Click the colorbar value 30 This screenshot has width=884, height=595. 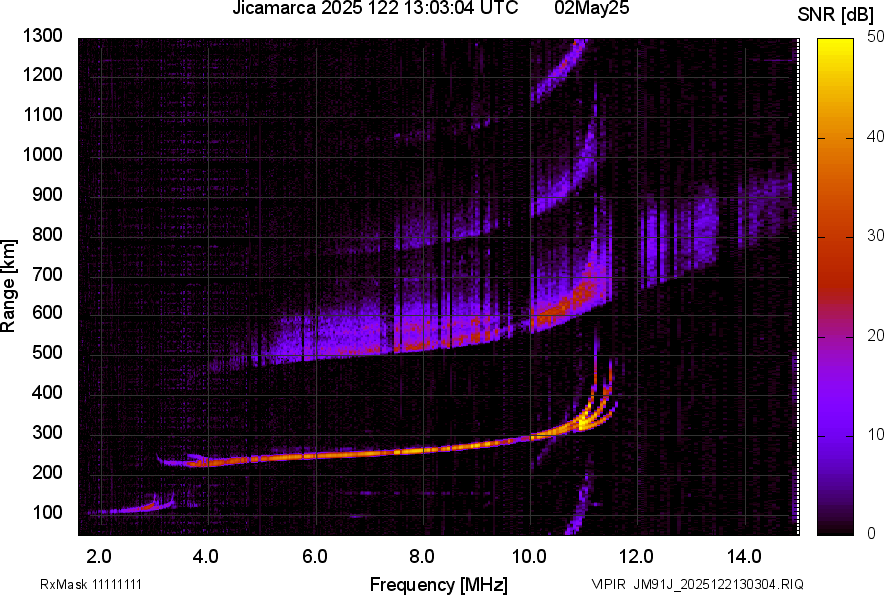tap(875, 235)
